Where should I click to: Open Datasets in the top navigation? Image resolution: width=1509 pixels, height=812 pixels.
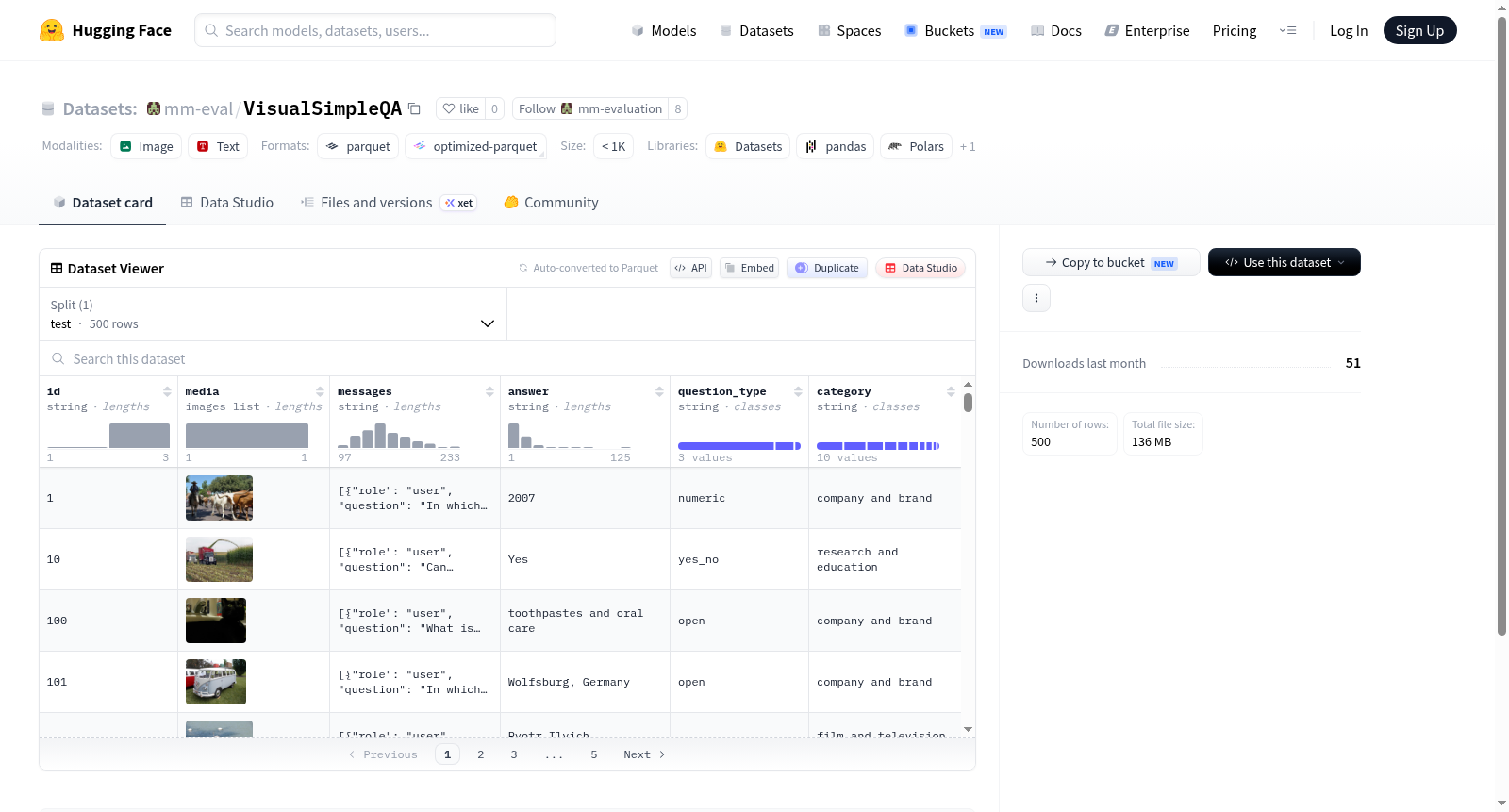[x=756, y=30]
